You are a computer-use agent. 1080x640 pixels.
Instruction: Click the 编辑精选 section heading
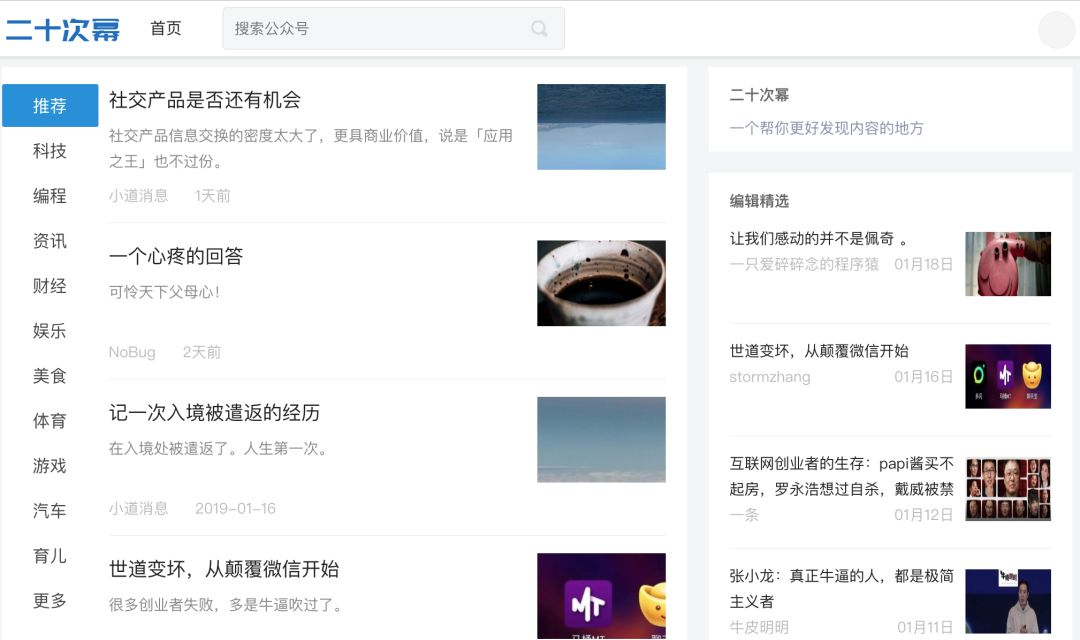(759, 201)
